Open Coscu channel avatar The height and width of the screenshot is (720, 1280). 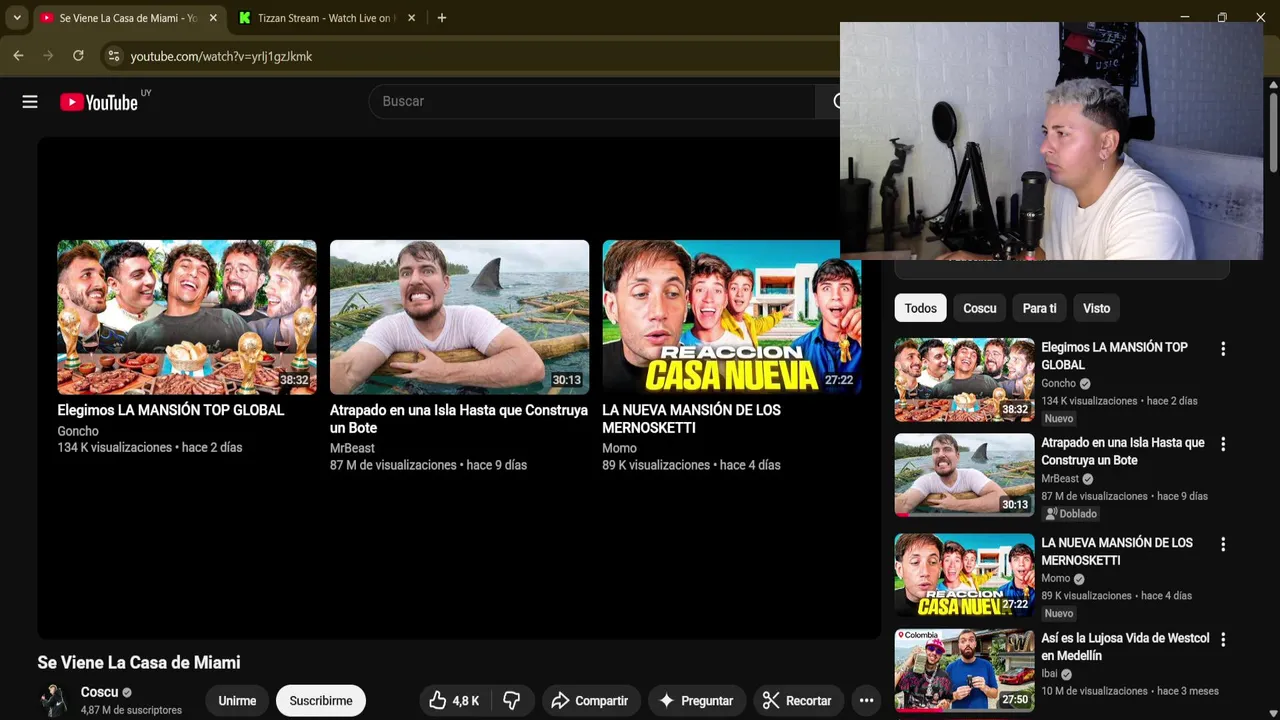coord(53,700)
